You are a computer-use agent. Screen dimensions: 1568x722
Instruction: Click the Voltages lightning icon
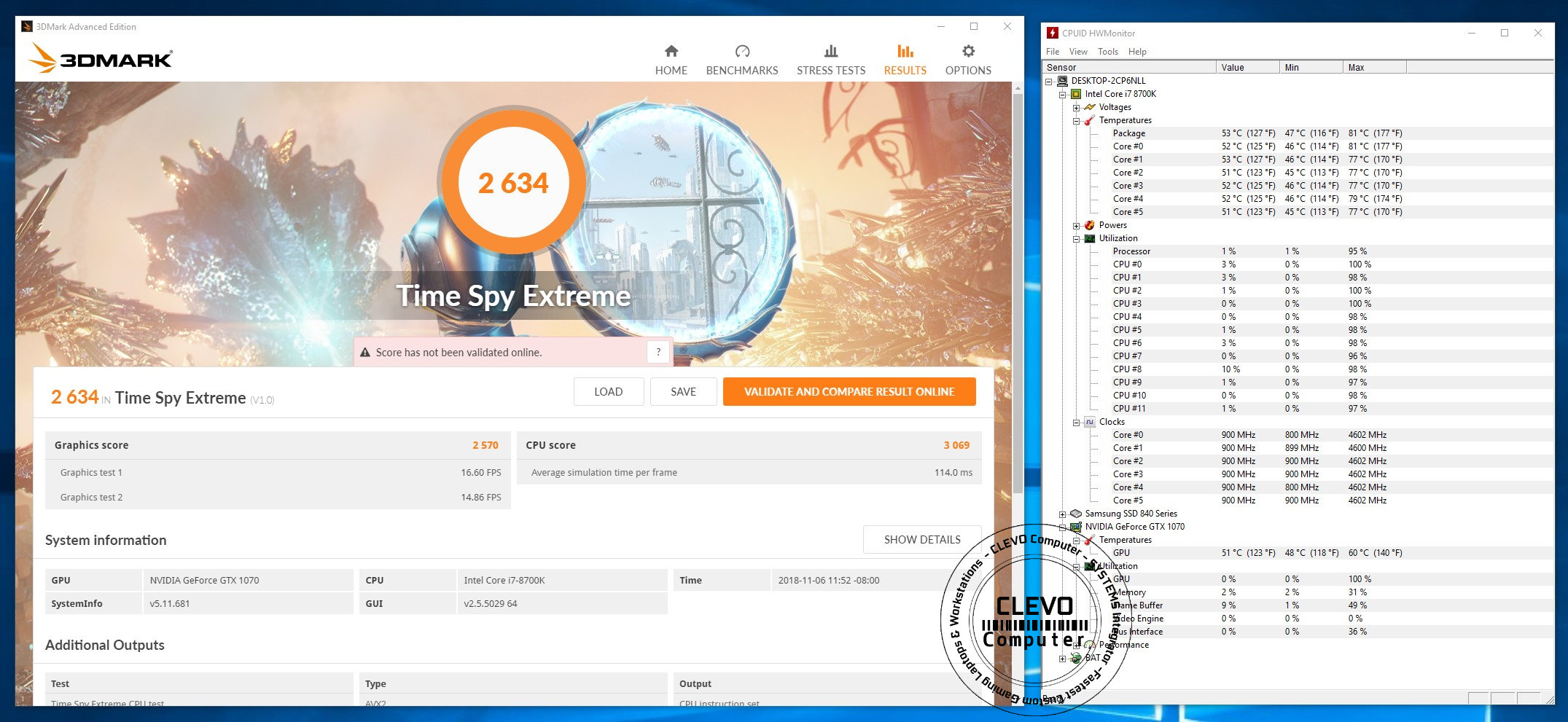click(x=1090, y=107)
